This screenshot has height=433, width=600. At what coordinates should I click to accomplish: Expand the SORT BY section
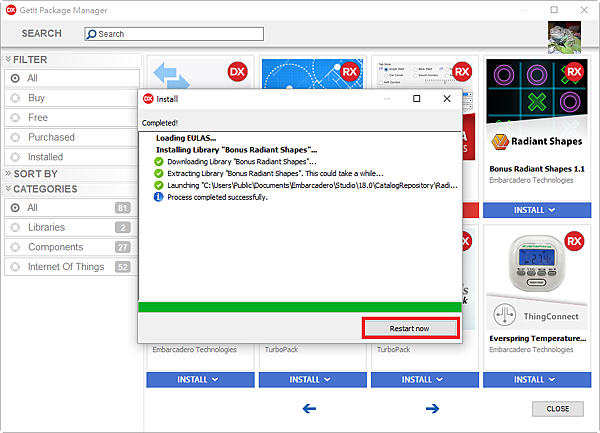tap(8, 174)
